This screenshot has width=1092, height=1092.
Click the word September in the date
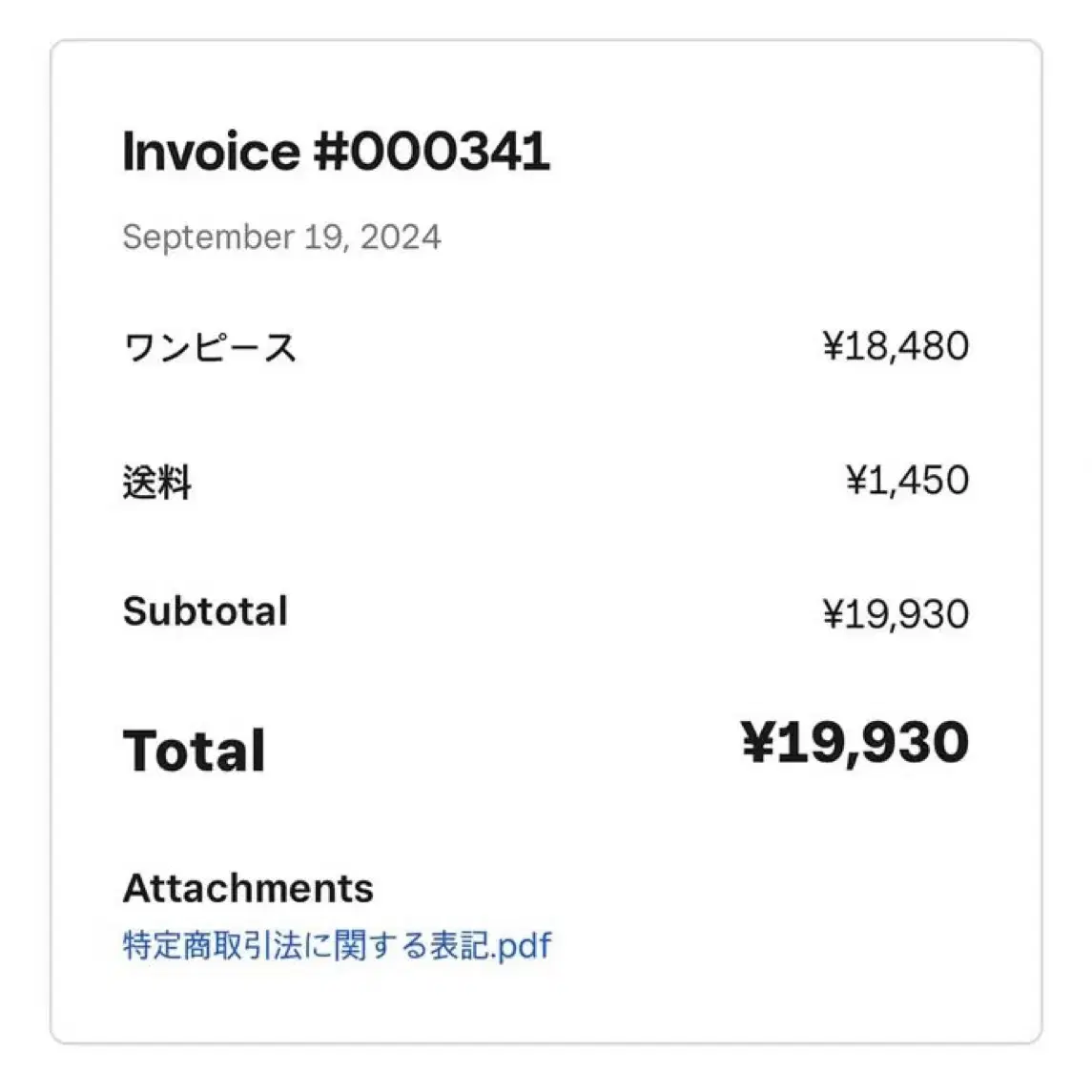pos(208,238)
